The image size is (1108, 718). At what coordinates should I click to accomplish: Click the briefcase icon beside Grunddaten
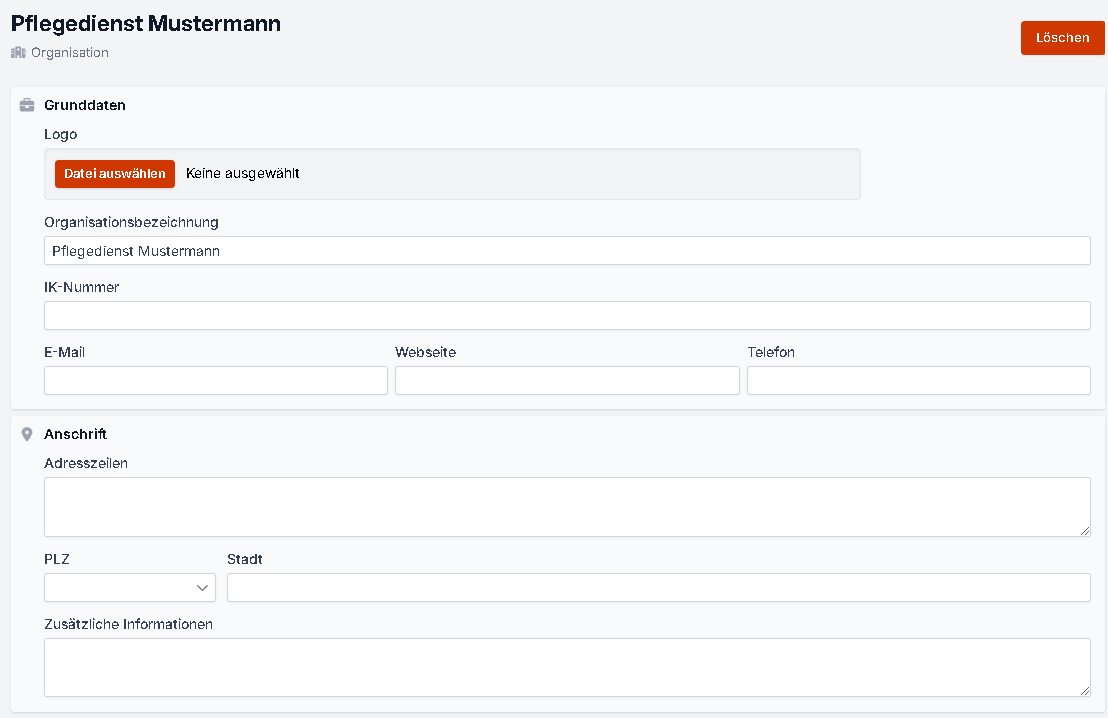click(x=27, y=105)
